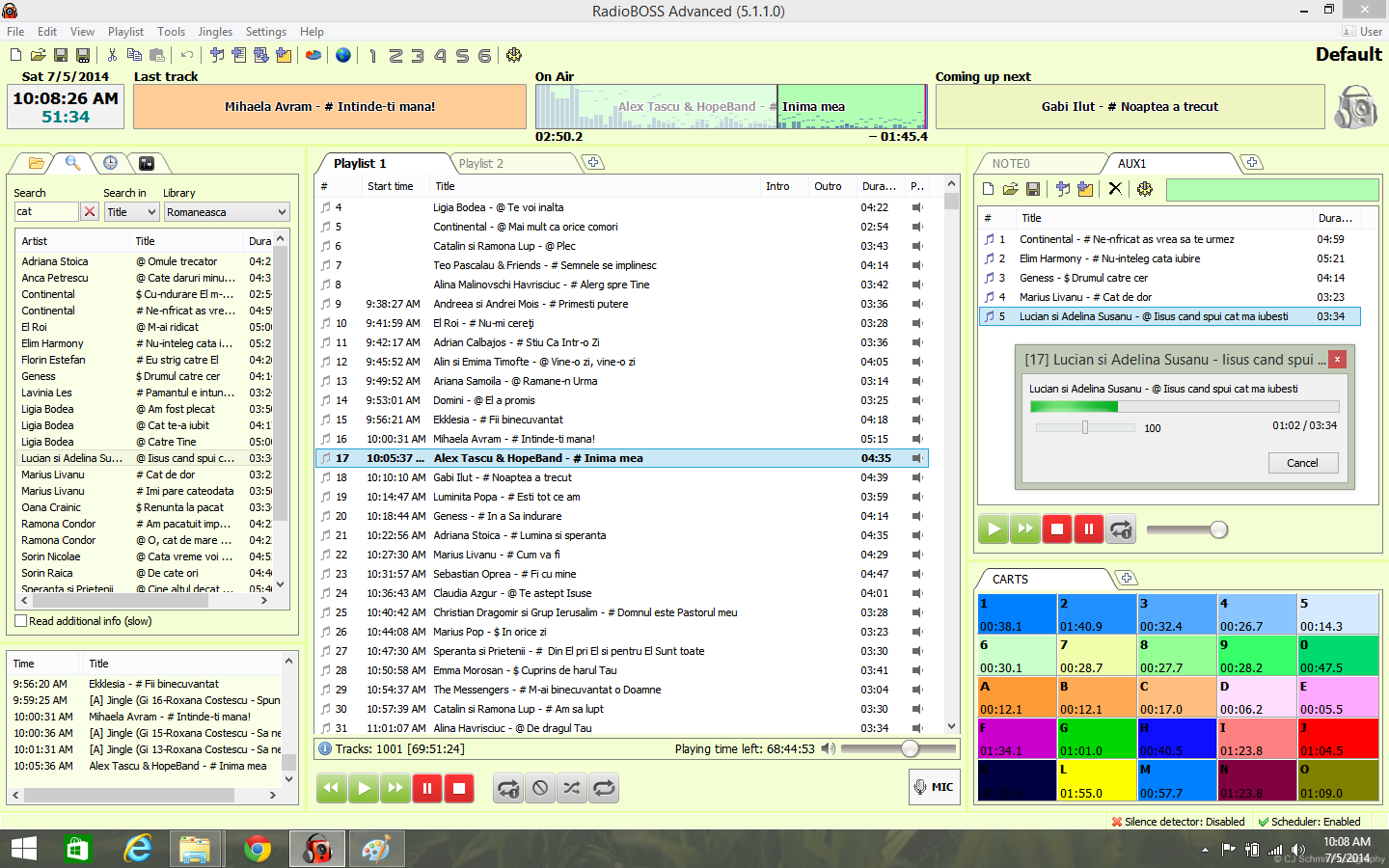Pause main playlist playback
The image size is (1389, 868).
(427, 788)
